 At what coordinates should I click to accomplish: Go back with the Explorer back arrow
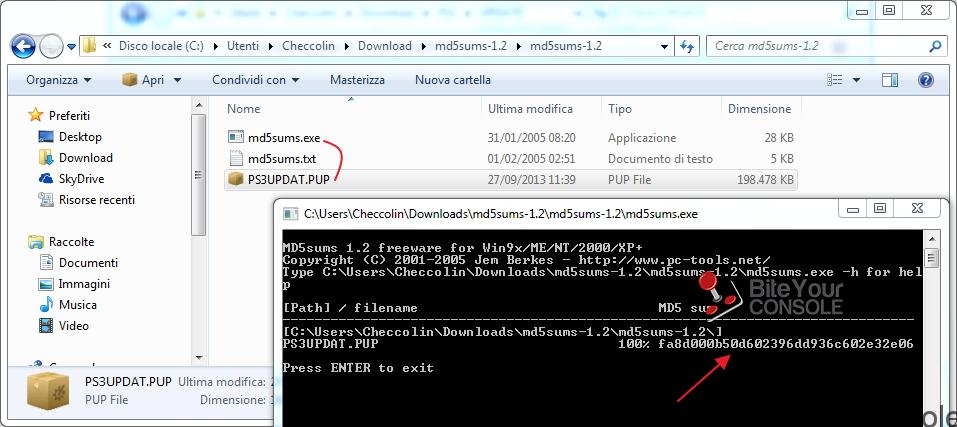(23, 46)
